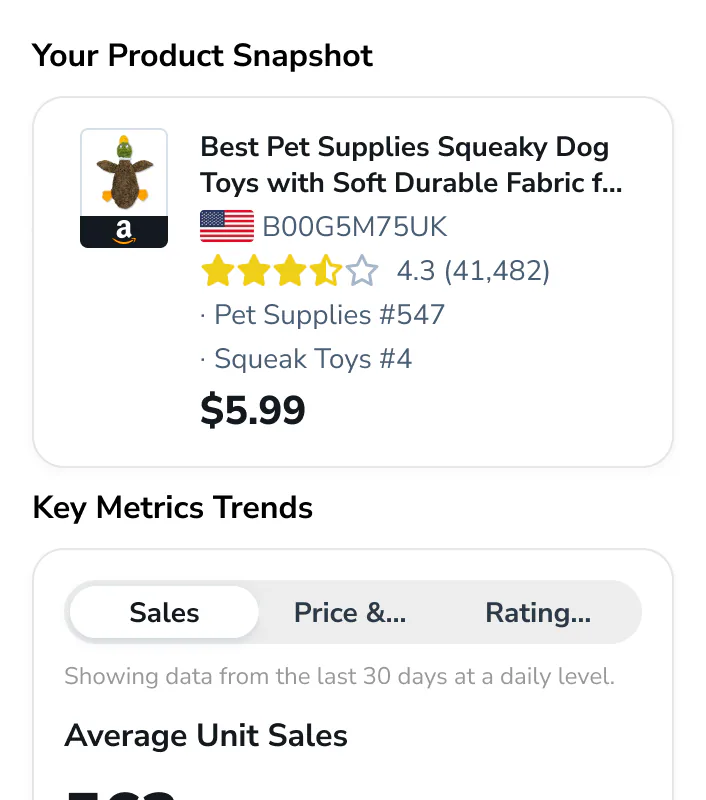This screenshot has width=706, height=800.
Task: Click the empty fifth star outline
Action: coord(363,270)
